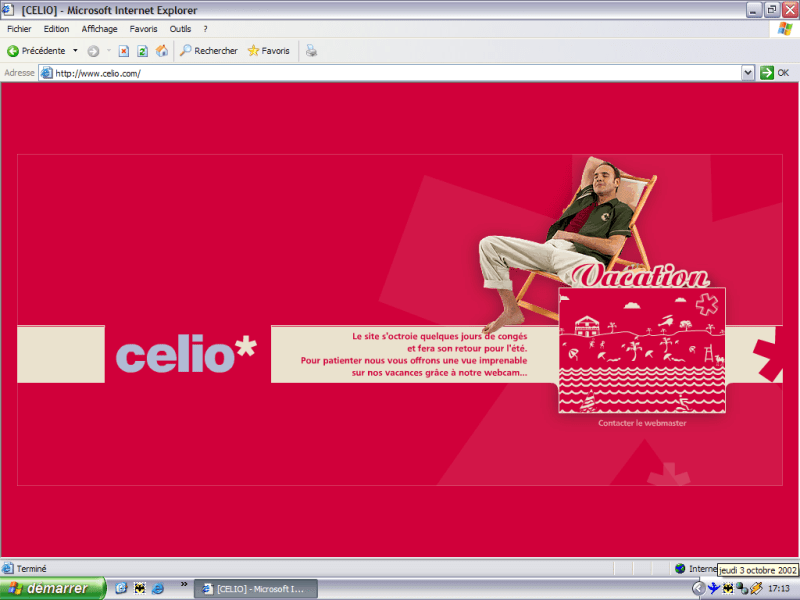The height and width of the screenshot is (600, 800).
Task: Click text "sur nos vacances grâce à notre webcam..."
Action: 439,372
